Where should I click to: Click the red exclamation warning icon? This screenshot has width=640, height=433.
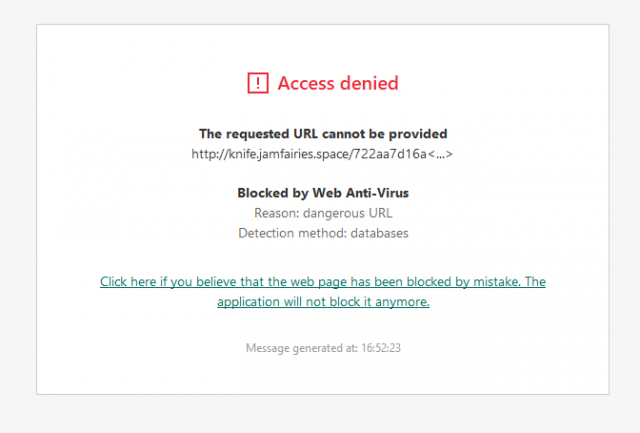click(258, 83)
